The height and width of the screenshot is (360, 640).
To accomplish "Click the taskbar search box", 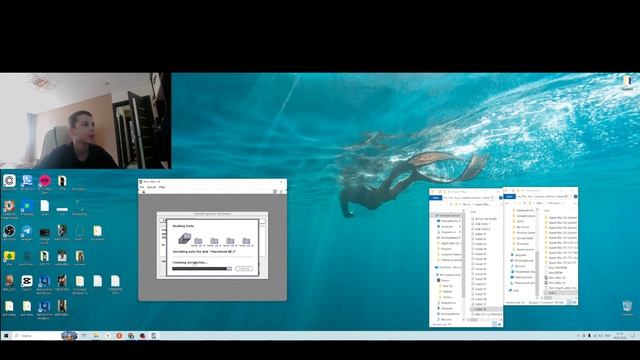I will [37, 336].
